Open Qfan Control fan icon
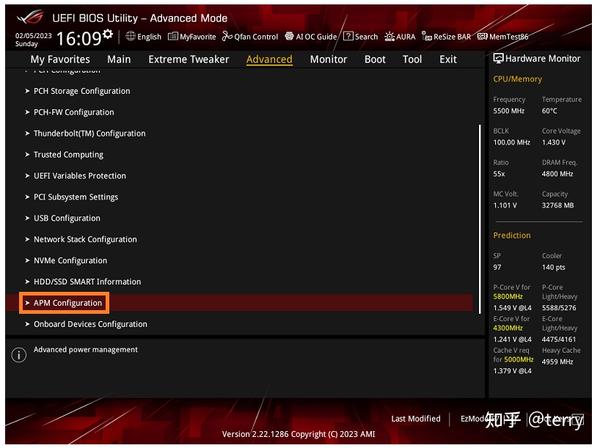Viewport: 600px width, 448px height. (x=227, y=36)
